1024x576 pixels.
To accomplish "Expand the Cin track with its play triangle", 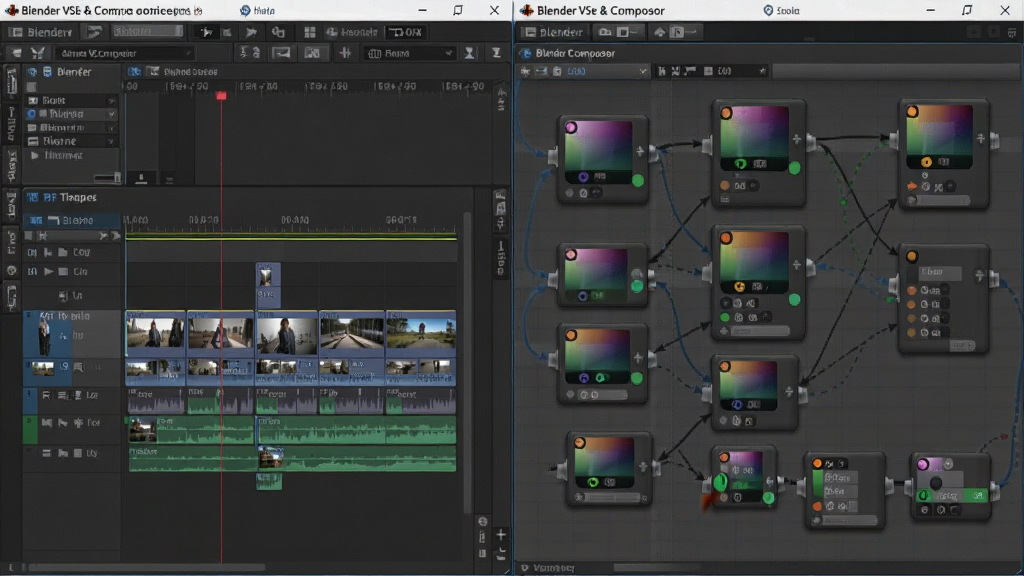I will (48, 271).
